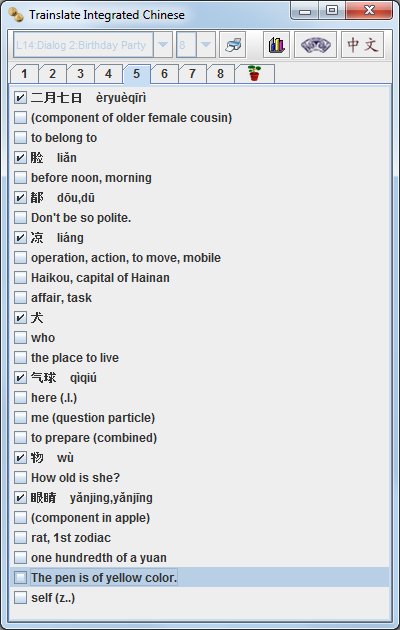Image resolution: width=400 pixels, height=630 pixels.
Task: Expand the lesson selection dropdown arrow
Action: (163, 45)
